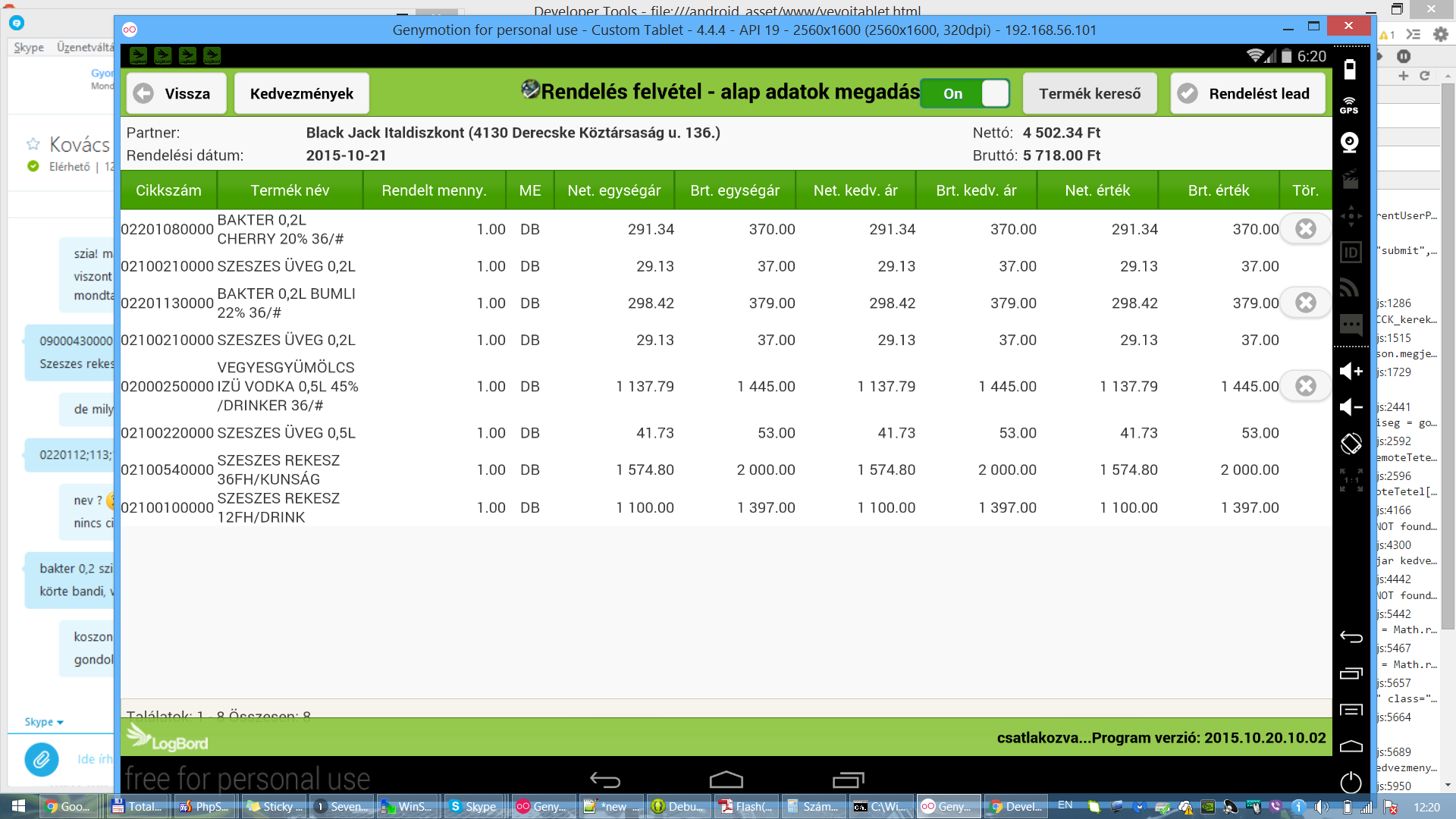This screenshot has width=1456, height=819.
Task: Open Skype from the Windows taskbar
Action: (473, 806)
